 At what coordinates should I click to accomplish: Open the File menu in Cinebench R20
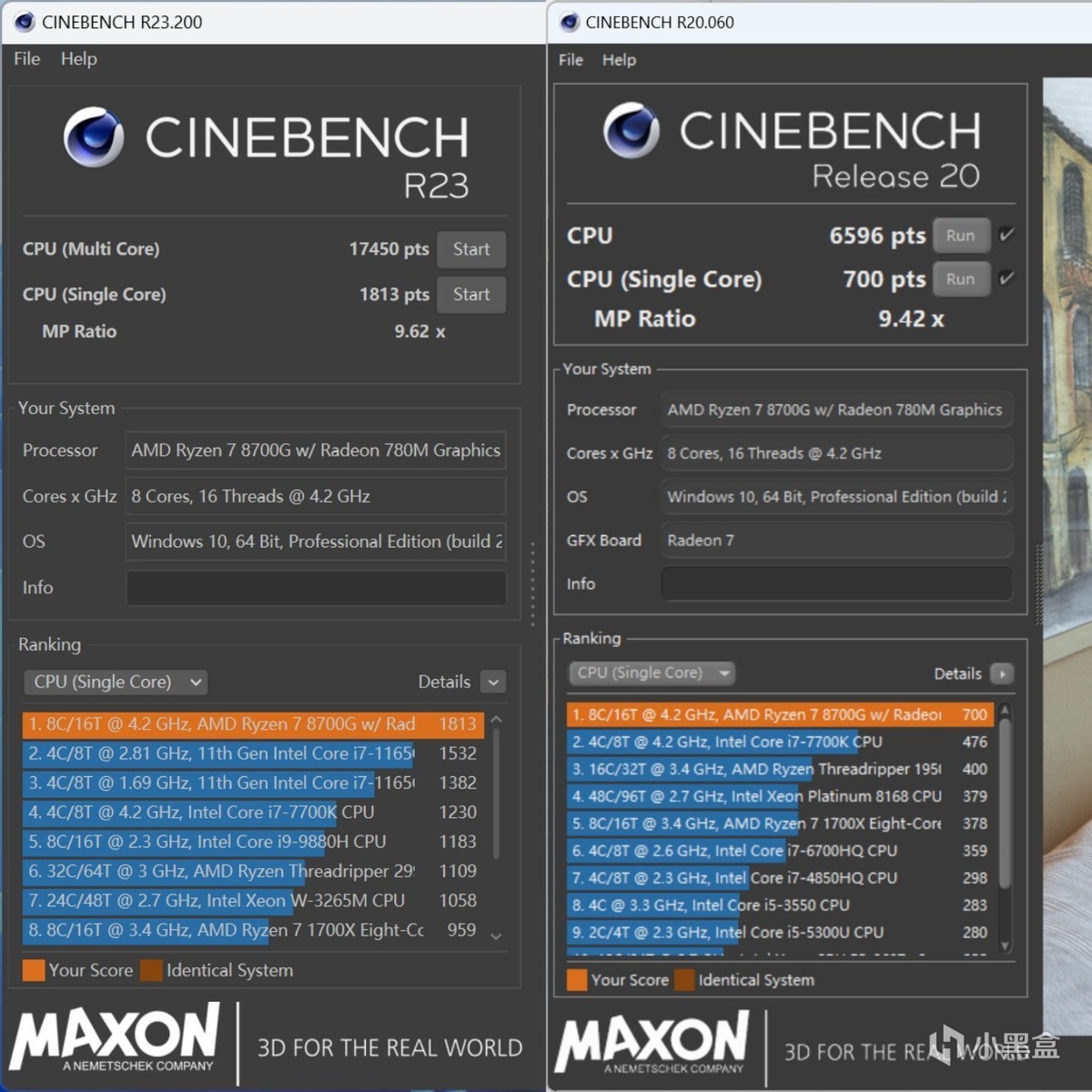[571, 59]
